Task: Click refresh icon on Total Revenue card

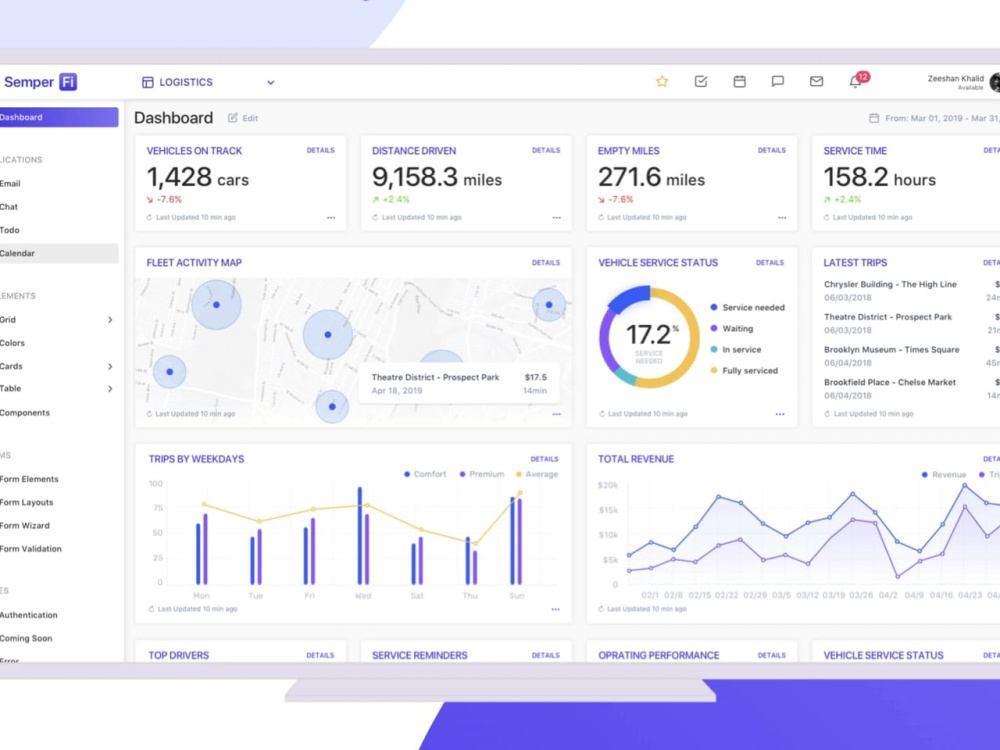Action: (601, 609)
